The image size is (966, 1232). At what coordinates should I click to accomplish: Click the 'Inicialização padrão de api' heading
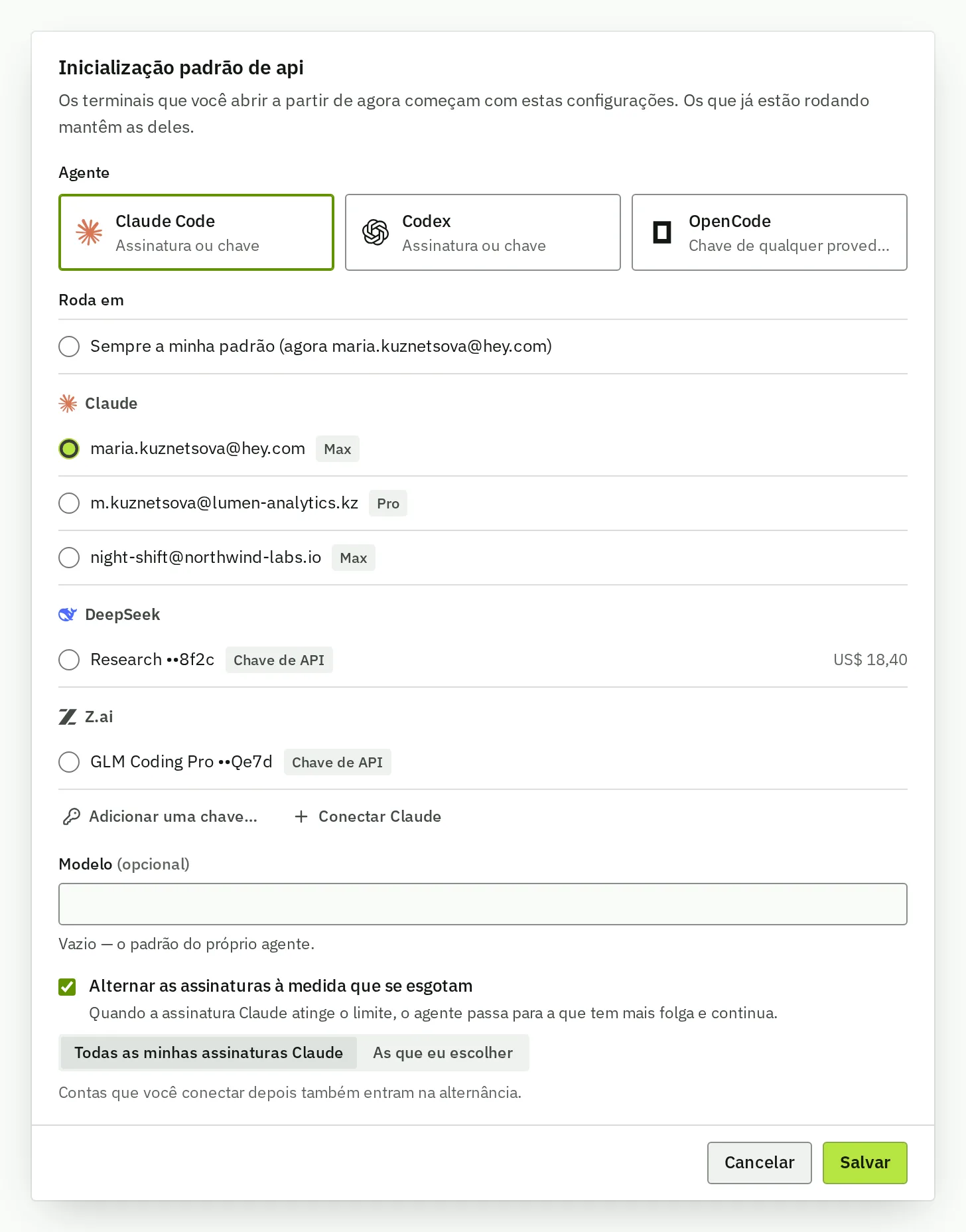(181, 68)
